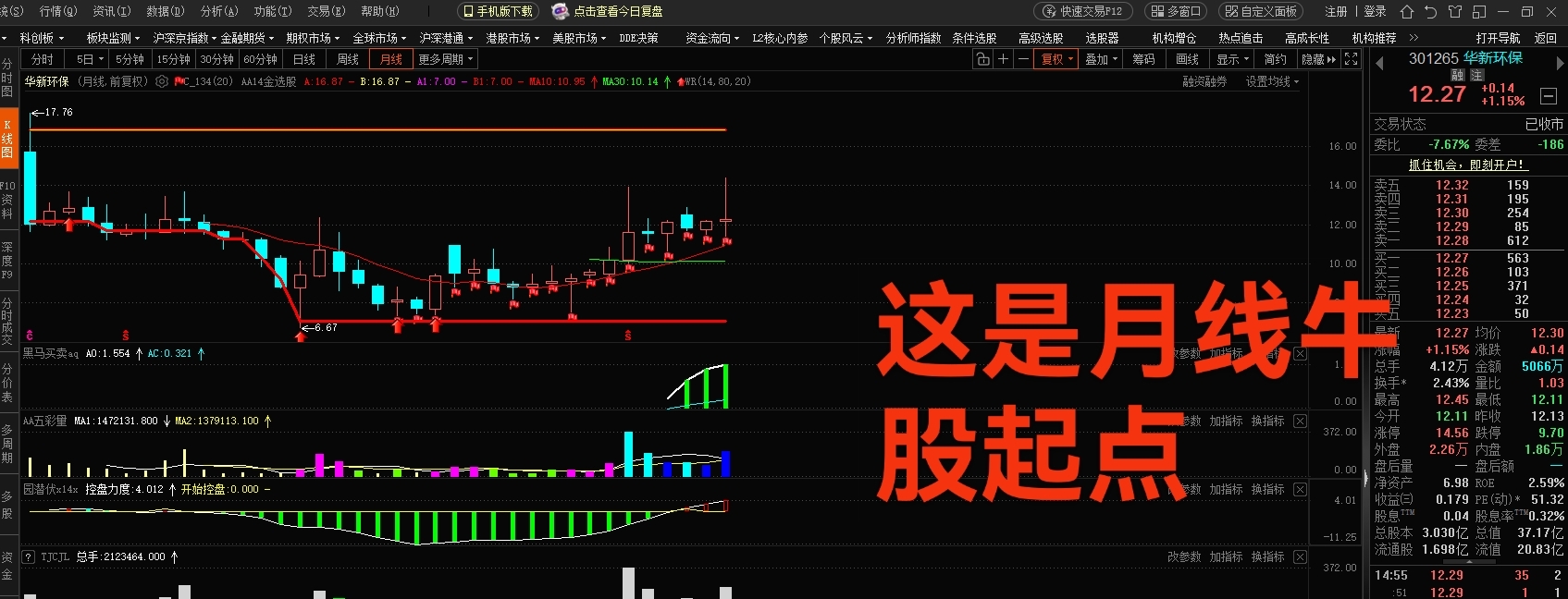The height and width of the screenshot is (599, 1568).
Task: Open 美股市场 dropdown menu
Action: tap(579, 38)
